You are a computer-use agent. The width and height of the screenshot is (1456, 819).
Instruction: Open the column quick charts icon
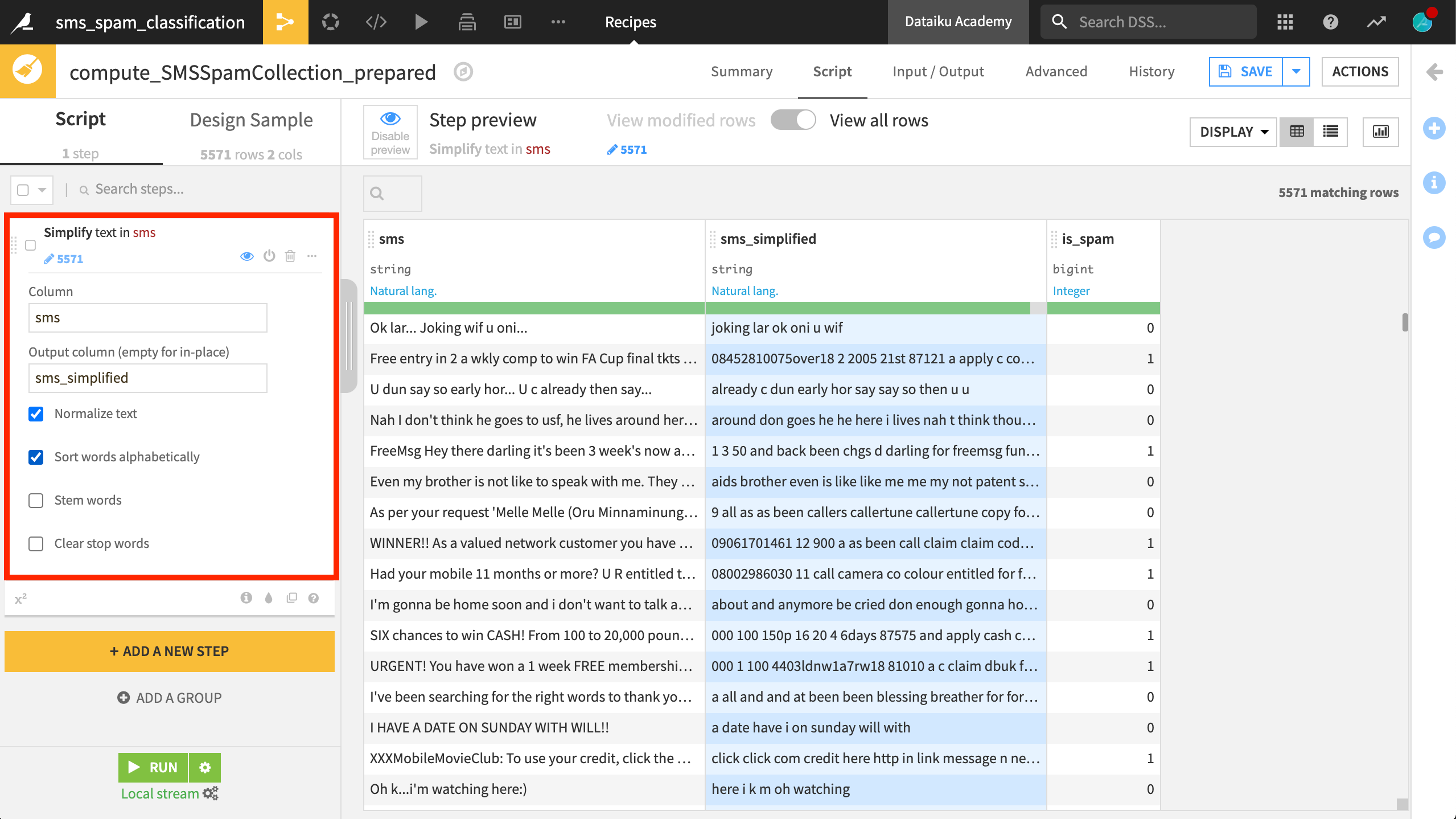[x=1380, y=132]
